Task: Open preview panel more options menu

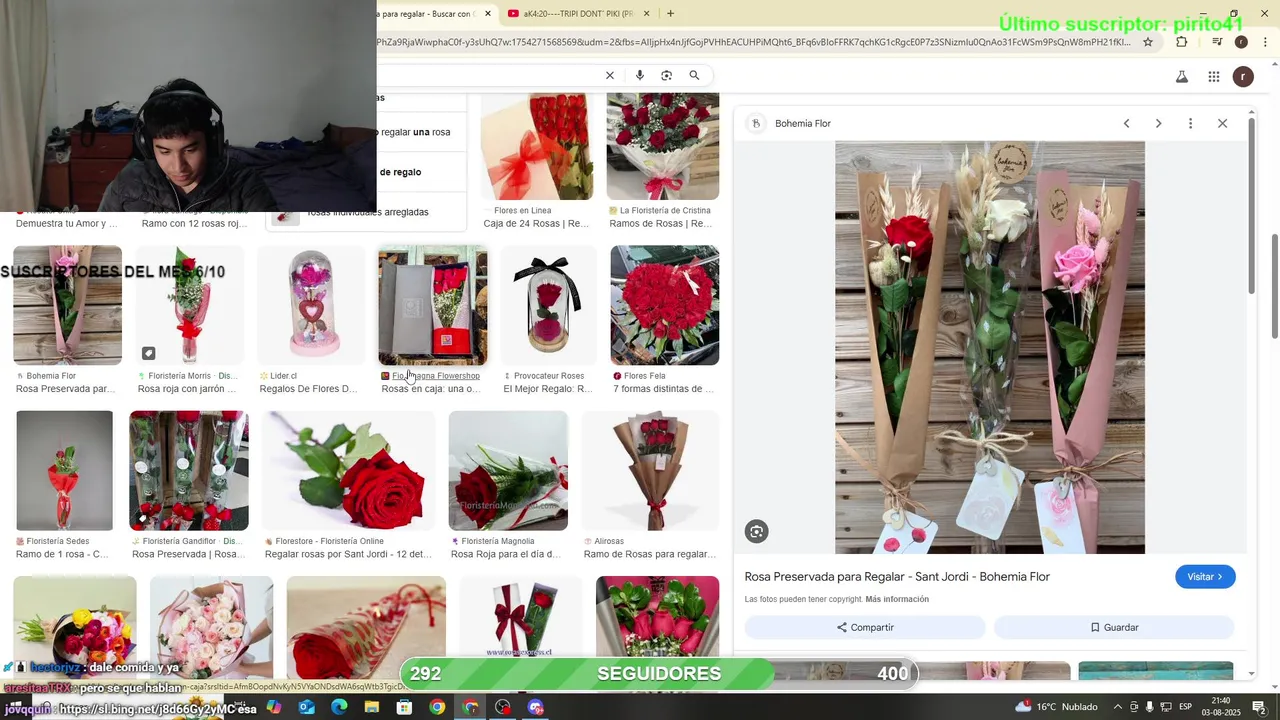Action: (x=1190, y=123)
